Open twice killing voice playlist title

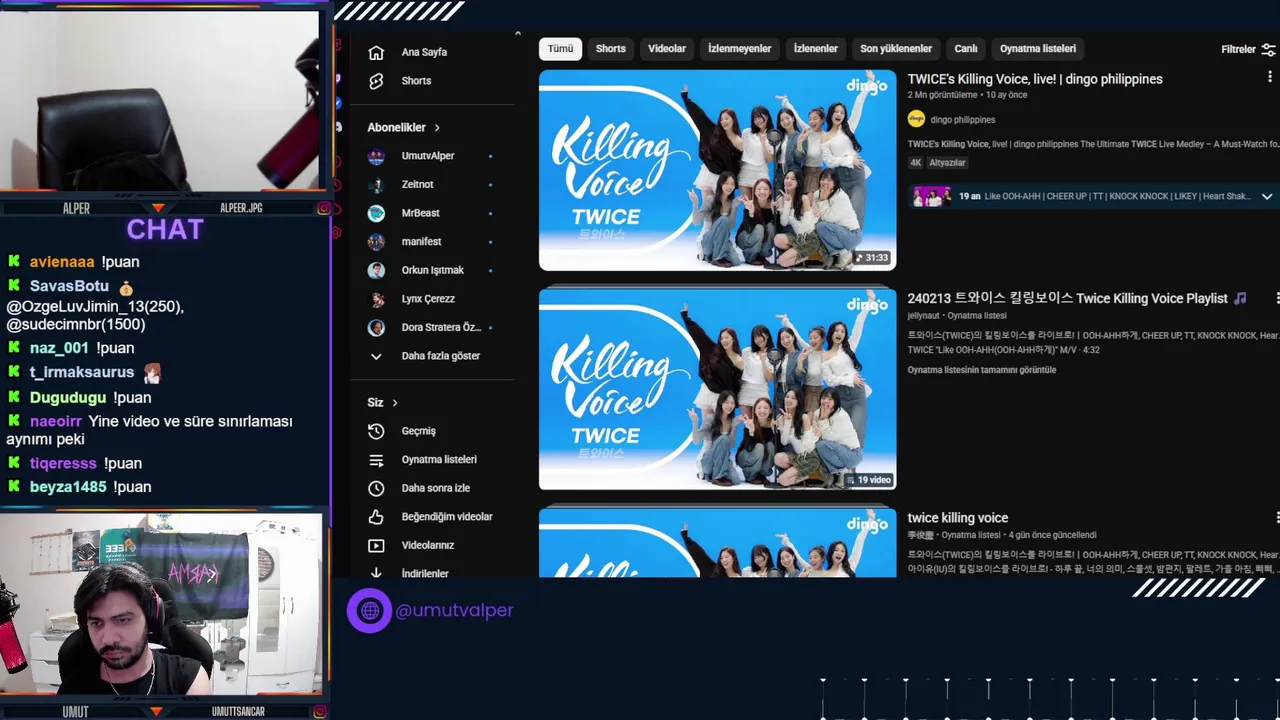(958, 518)
